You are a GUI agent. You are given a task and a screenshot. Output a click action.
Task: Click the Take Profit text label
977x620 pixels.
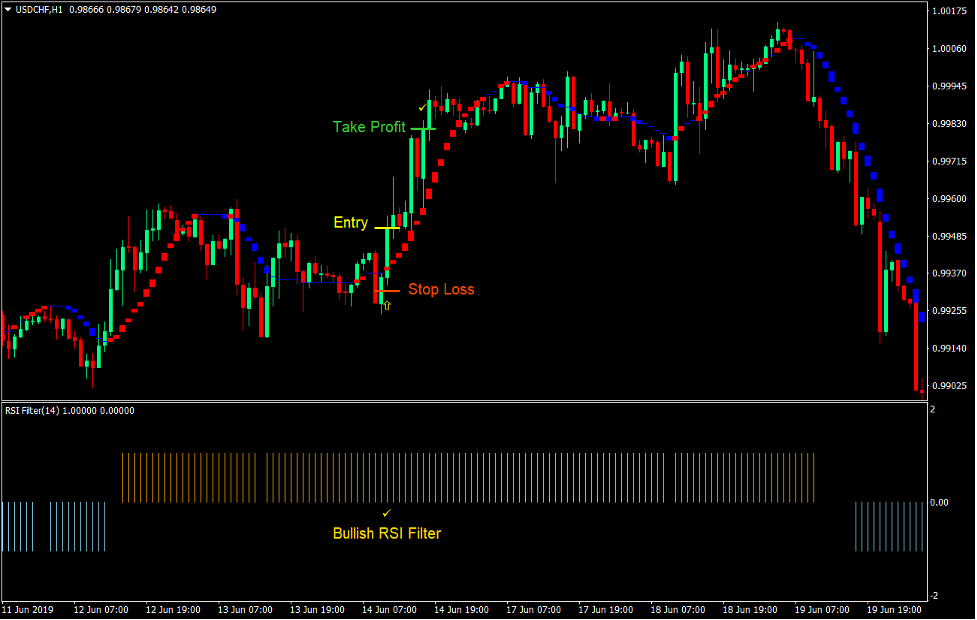[368, 127]
